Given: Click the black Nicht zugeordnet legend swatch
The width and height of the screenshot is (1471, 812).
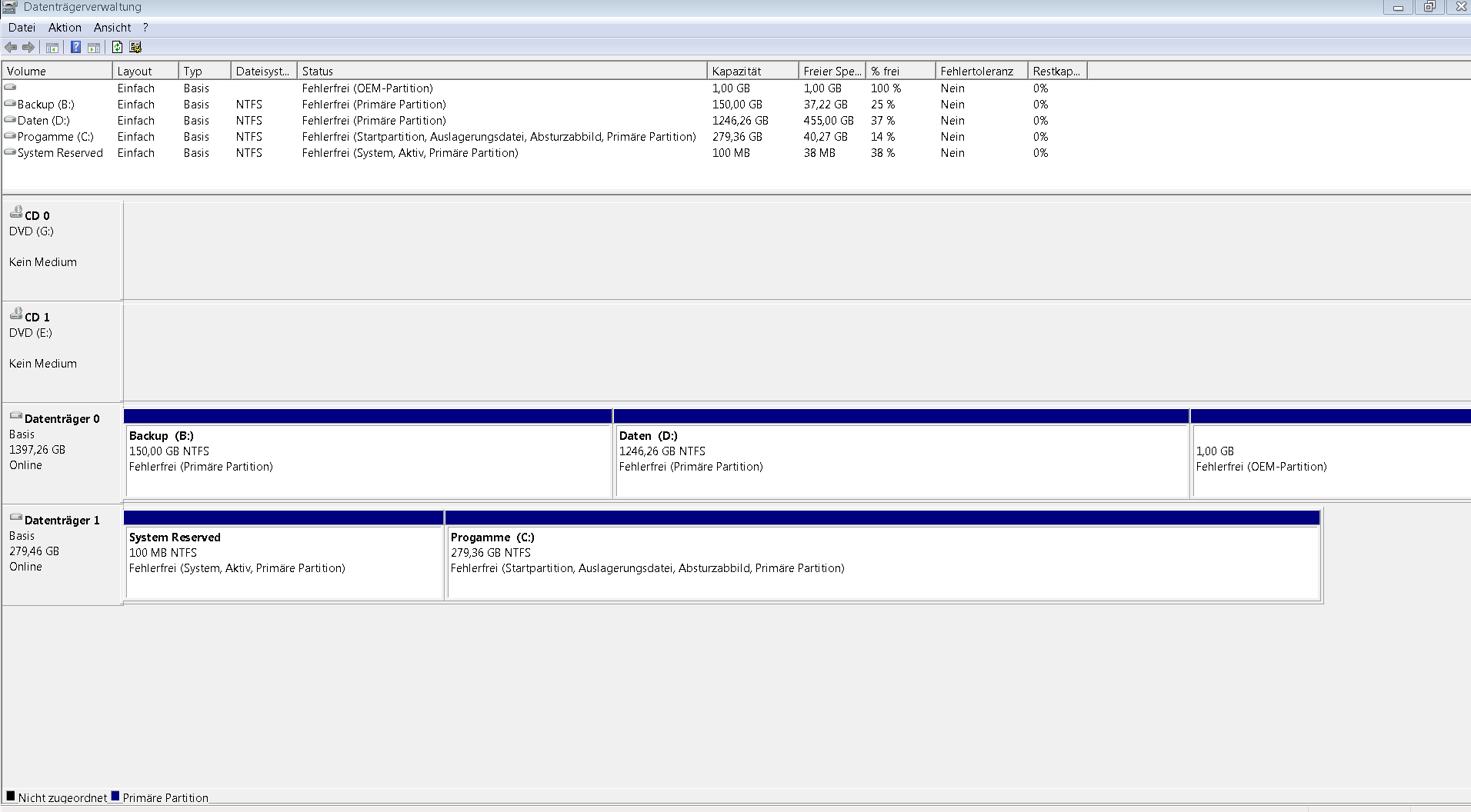Looking at the screenshot, I should coord(11,797).
